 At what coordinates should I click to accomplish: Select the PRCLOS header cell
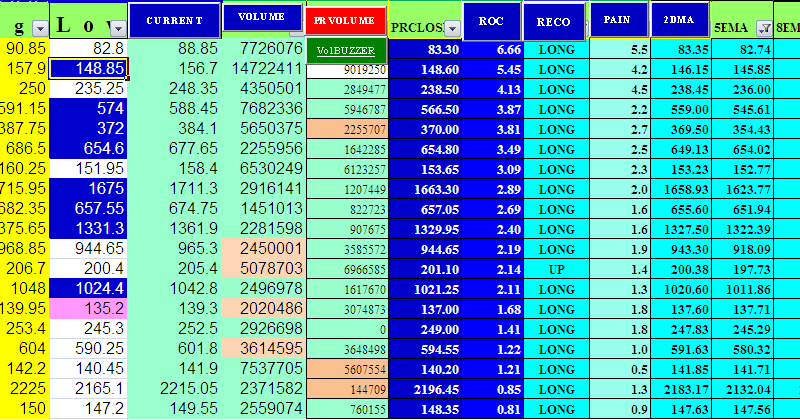(x=425, y=21)
